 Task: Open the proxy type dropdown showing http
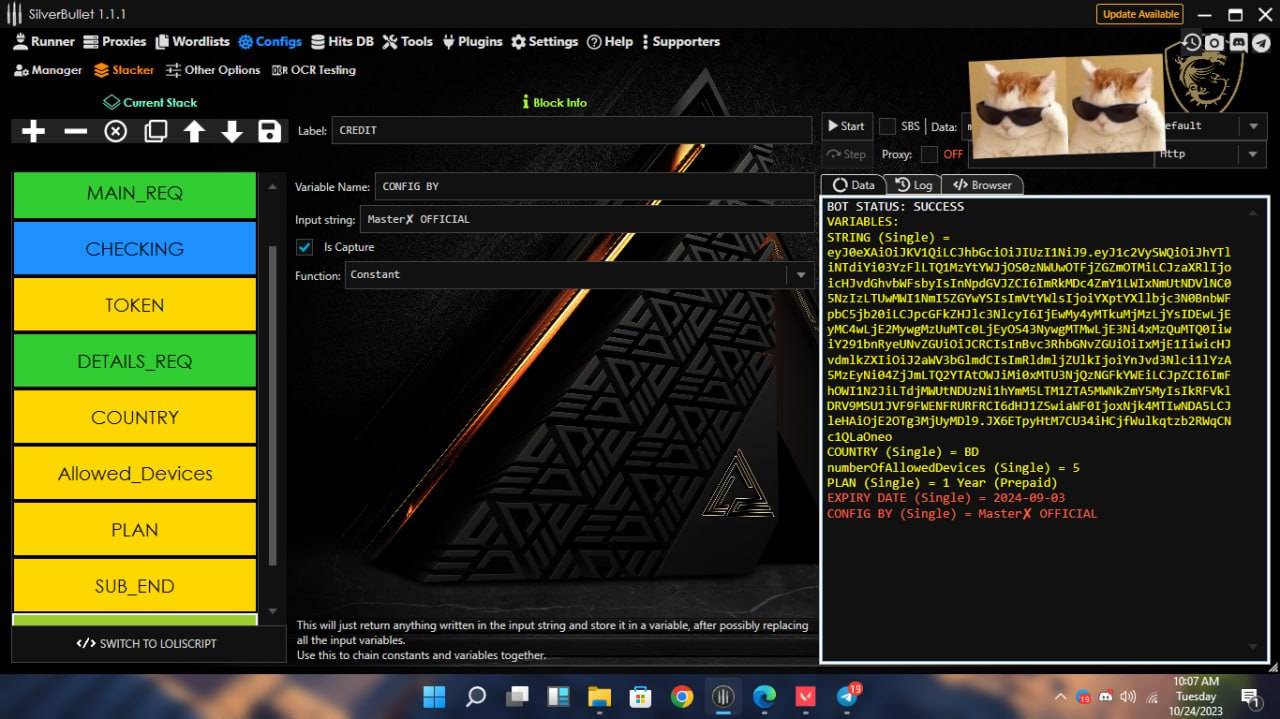(1252, 154)
